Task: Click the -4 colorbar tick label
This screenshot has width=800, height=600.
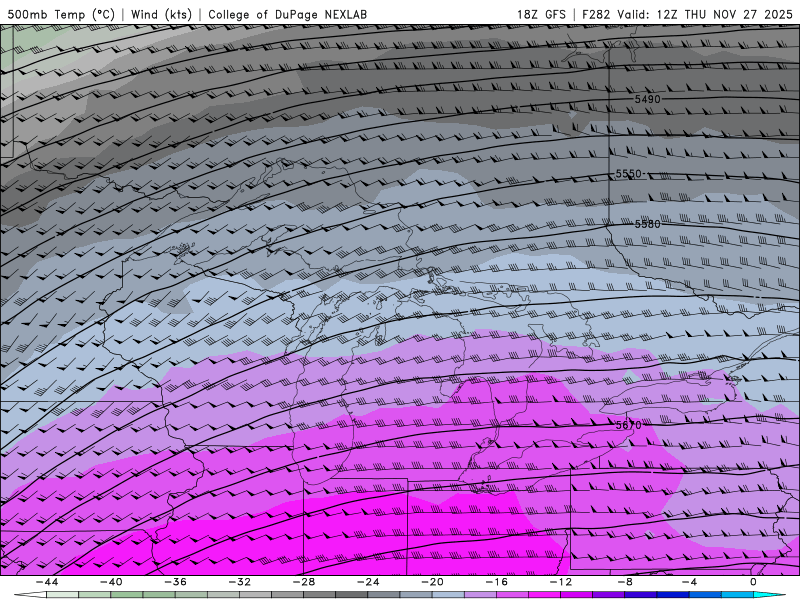Action: [689, 582]
